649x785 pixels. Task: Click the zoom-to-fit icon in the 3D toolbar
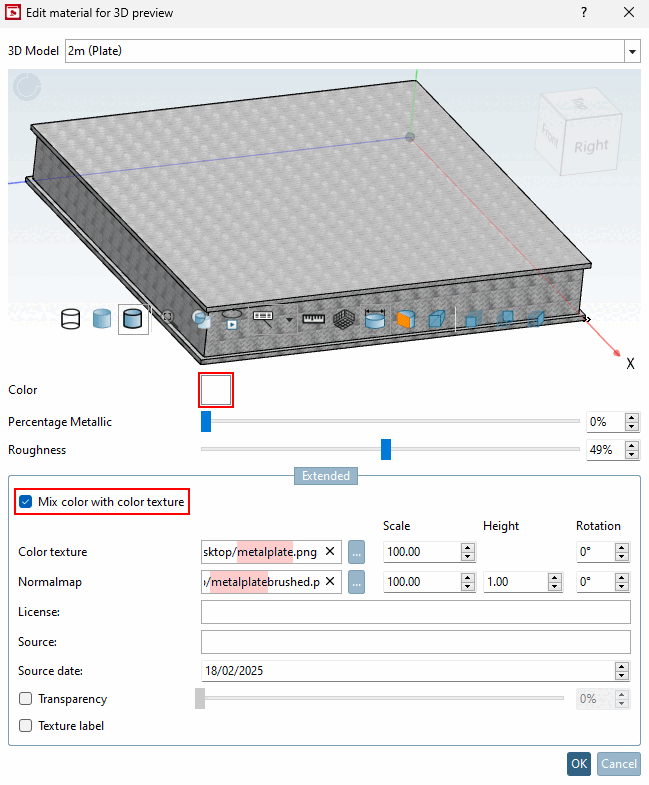168,316
